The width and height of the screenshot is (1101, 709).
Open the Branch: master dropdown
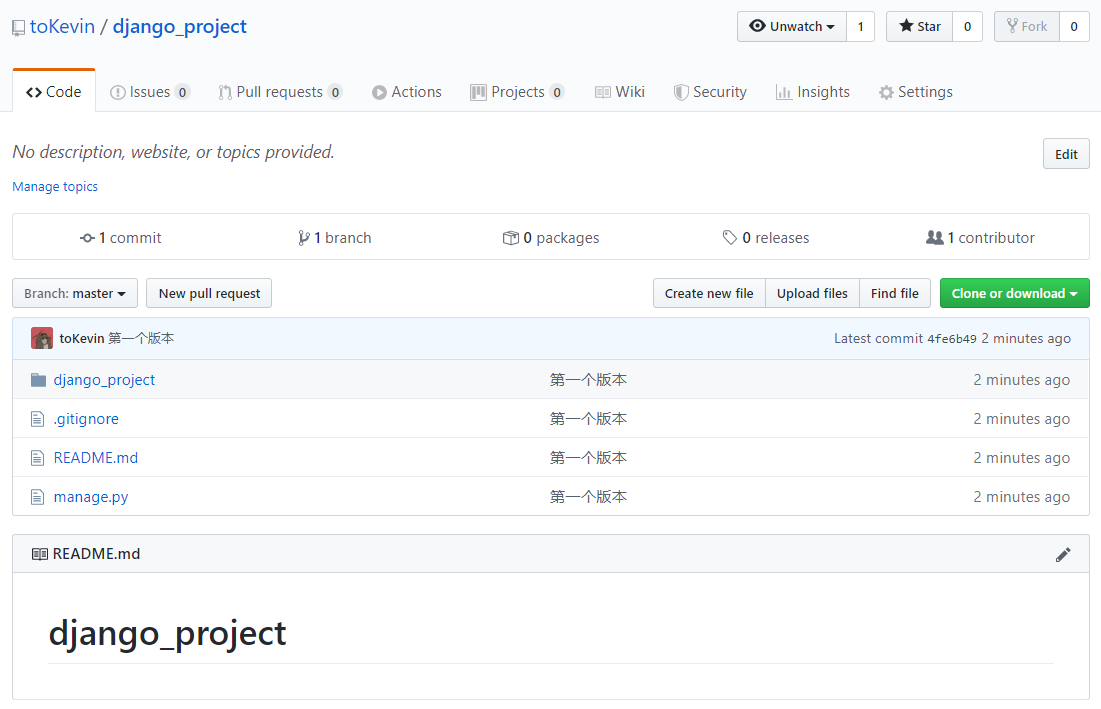[x=74, y=293]
